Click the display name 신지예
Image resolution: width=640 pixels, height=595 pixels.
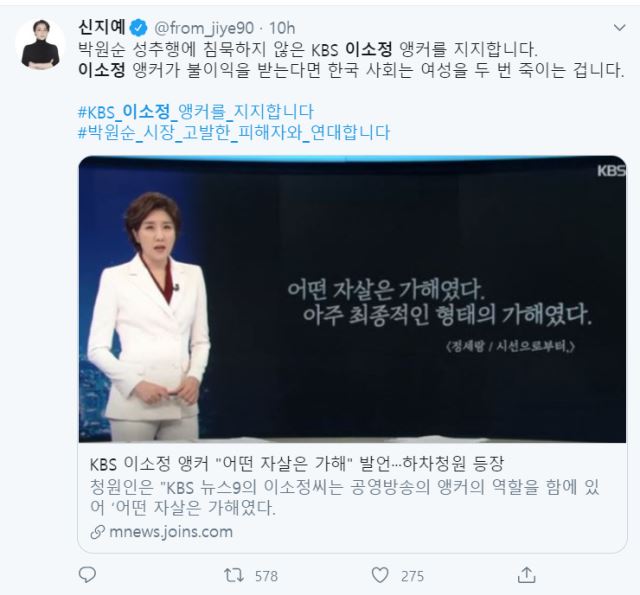102,27
